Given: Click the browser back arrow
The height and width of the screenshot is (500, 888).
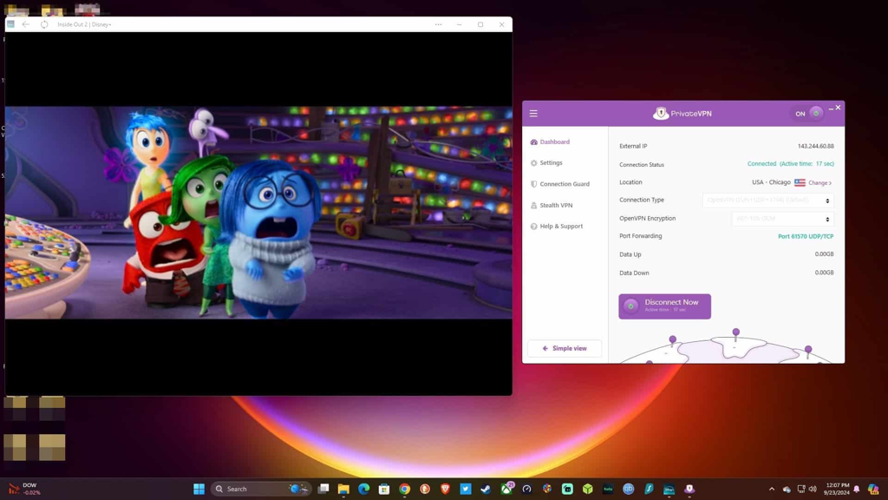Looking at the screenshot, I should pyautogui.click(x=26, y=24).
